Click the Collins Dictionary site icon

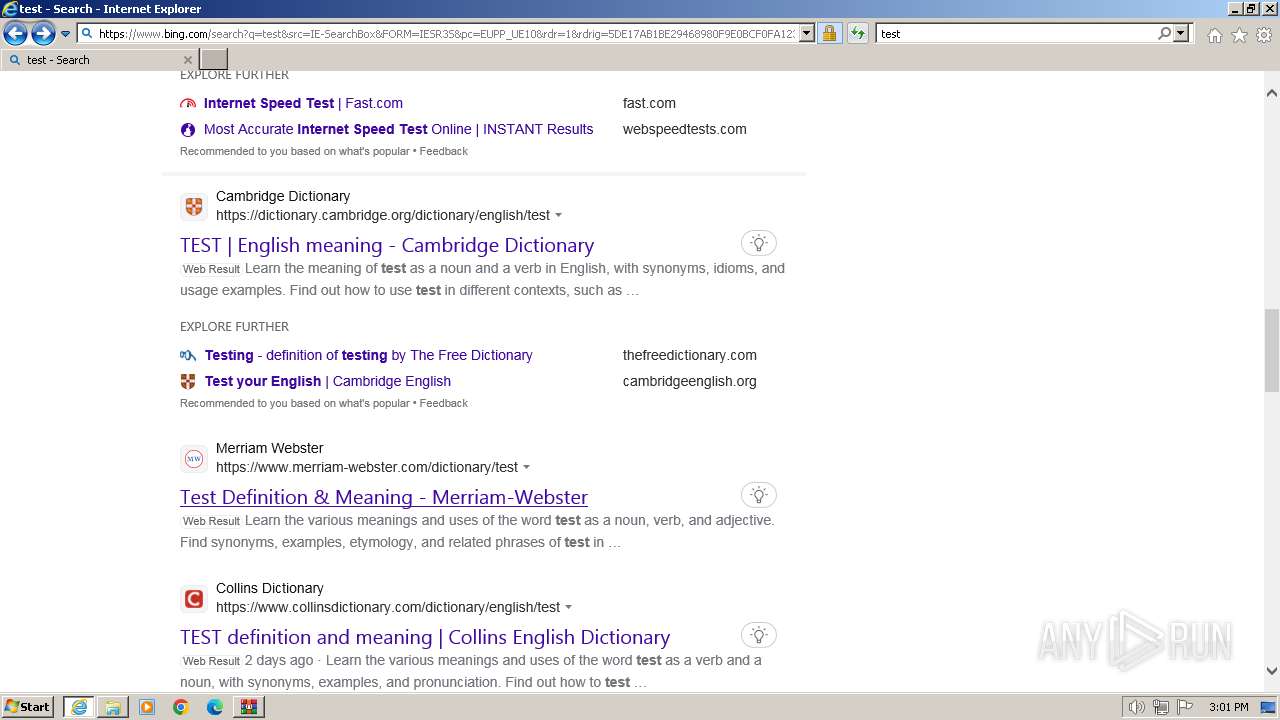pyautogui.click(x=194, y=598)
